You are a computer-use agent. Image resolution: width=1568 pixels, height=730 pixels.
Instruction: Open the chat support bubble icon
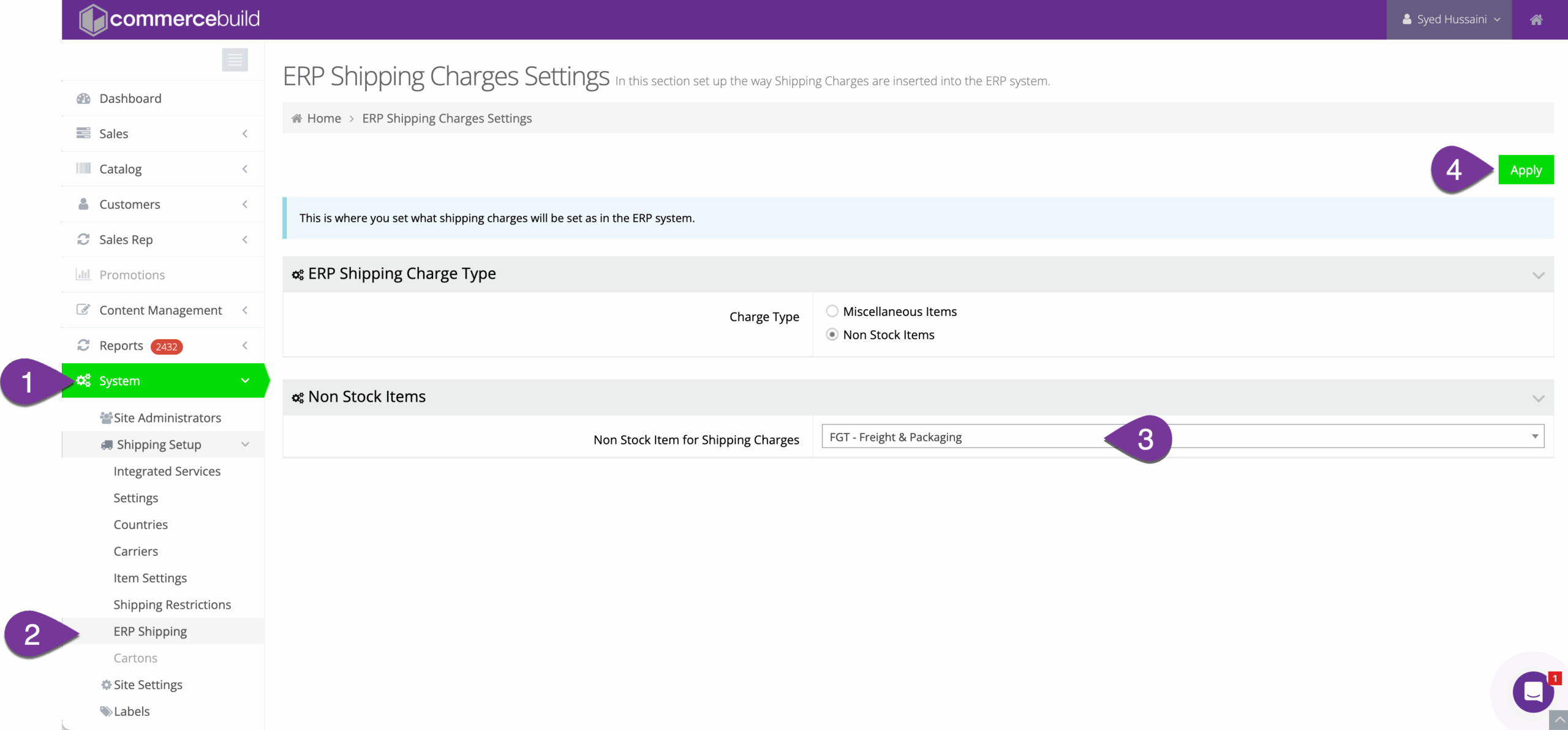1532,692
